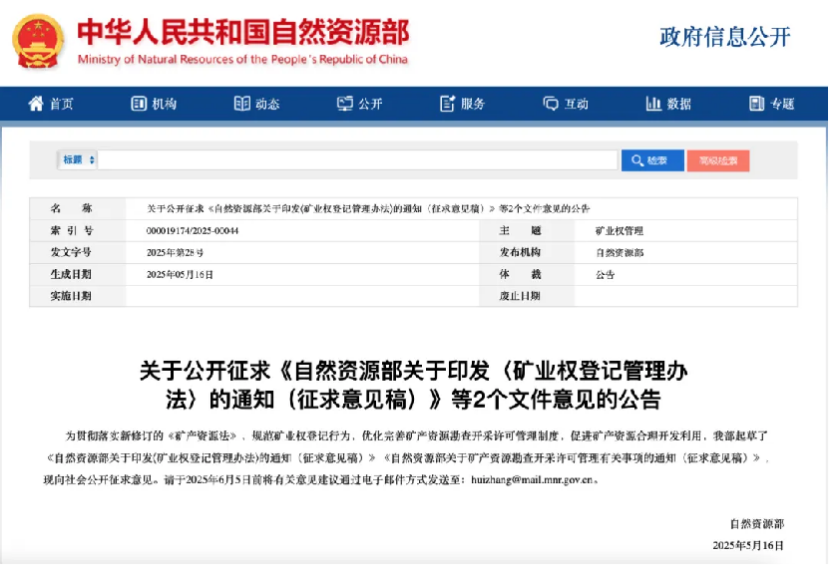The width and height of the screenshot is (830, 566).
Task: Click the 名称 row title text
Action: (368, 209)
